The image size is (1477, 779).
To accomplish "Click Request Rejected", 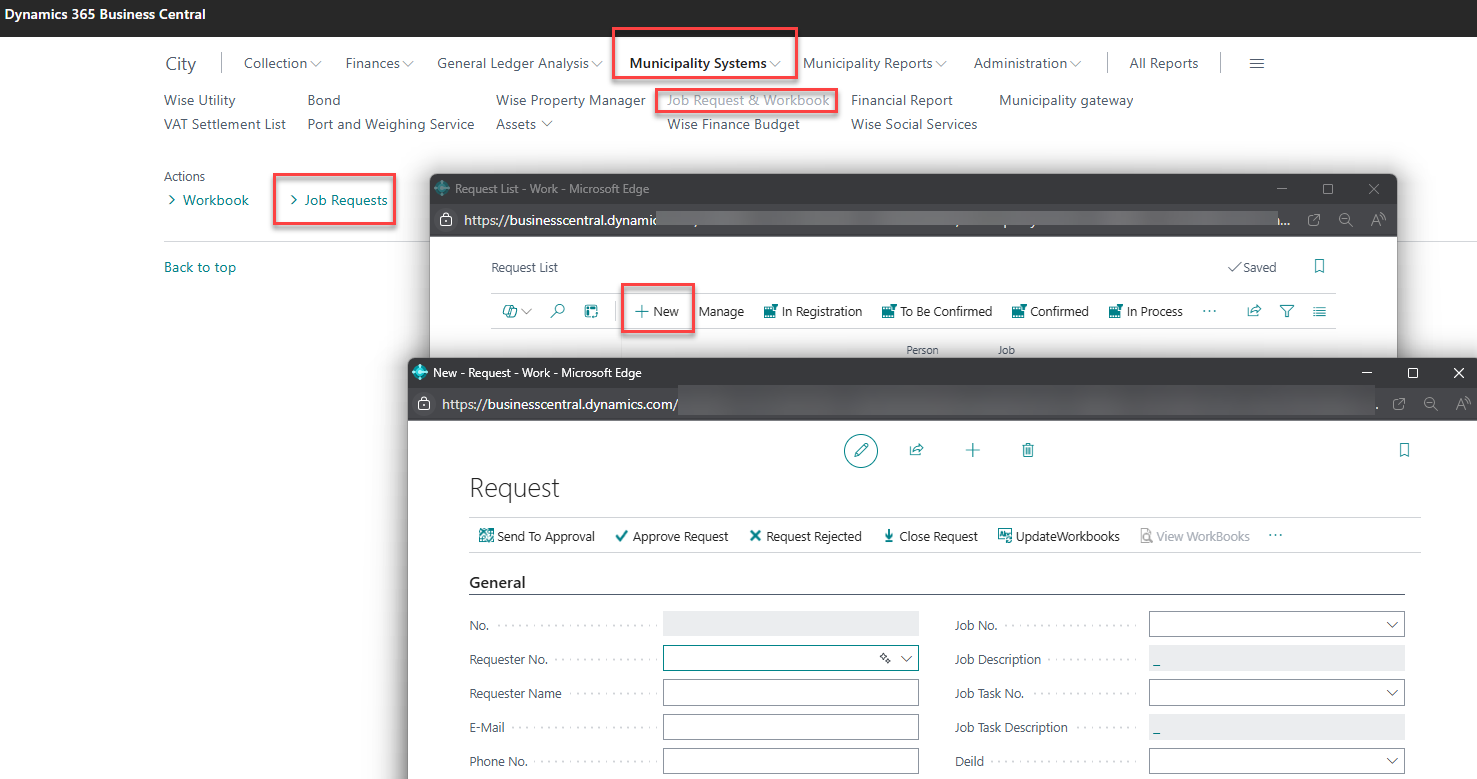I will tap(805, 536).
